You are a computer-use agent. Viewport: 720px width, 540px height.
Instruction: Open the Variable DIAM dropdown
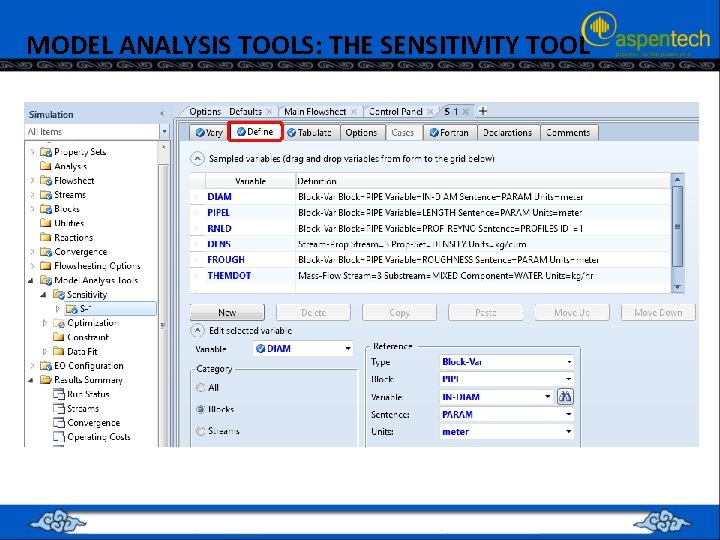click(348, 349)
